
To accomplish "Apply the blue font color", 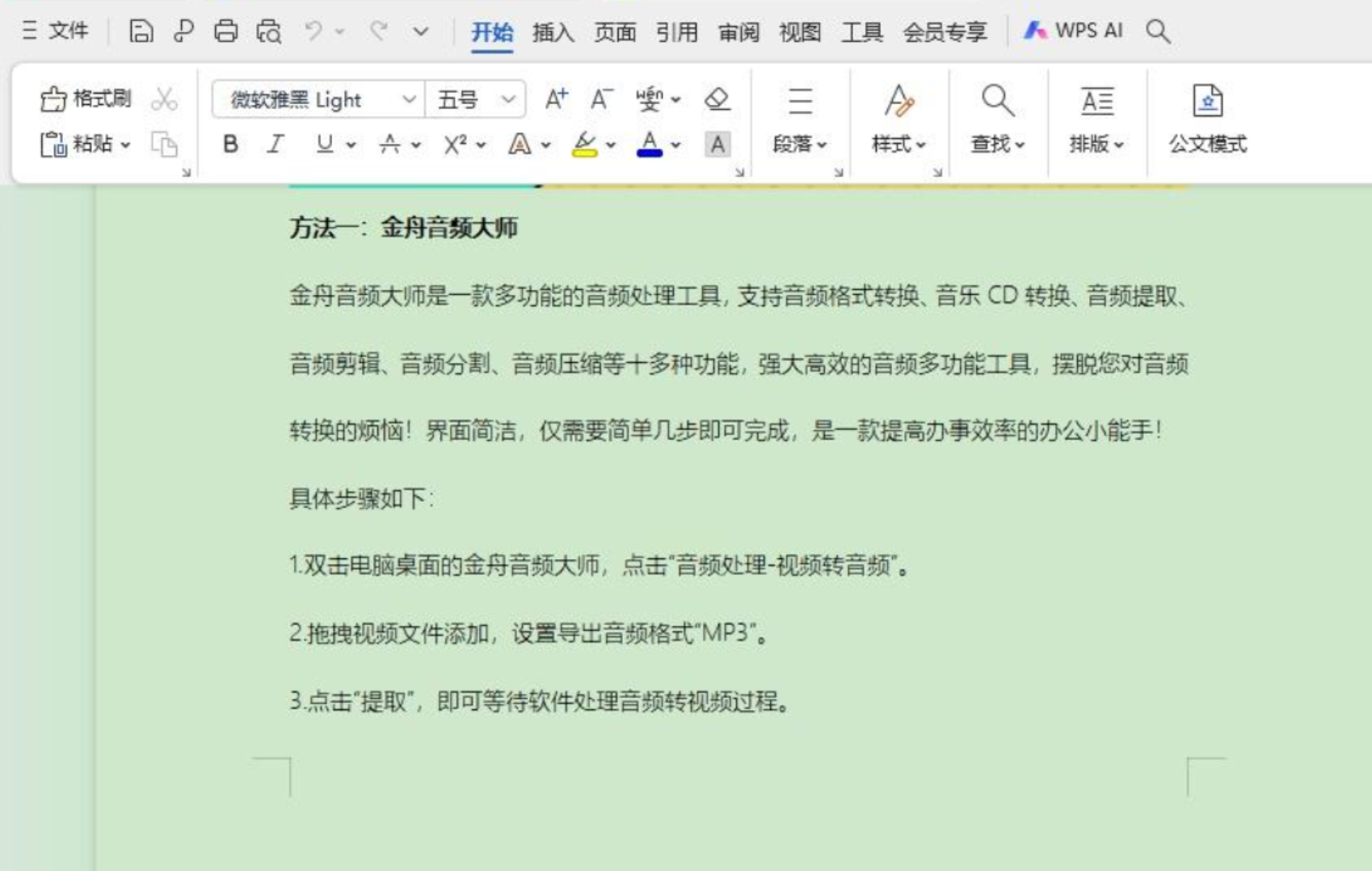I will coord(650,145).
